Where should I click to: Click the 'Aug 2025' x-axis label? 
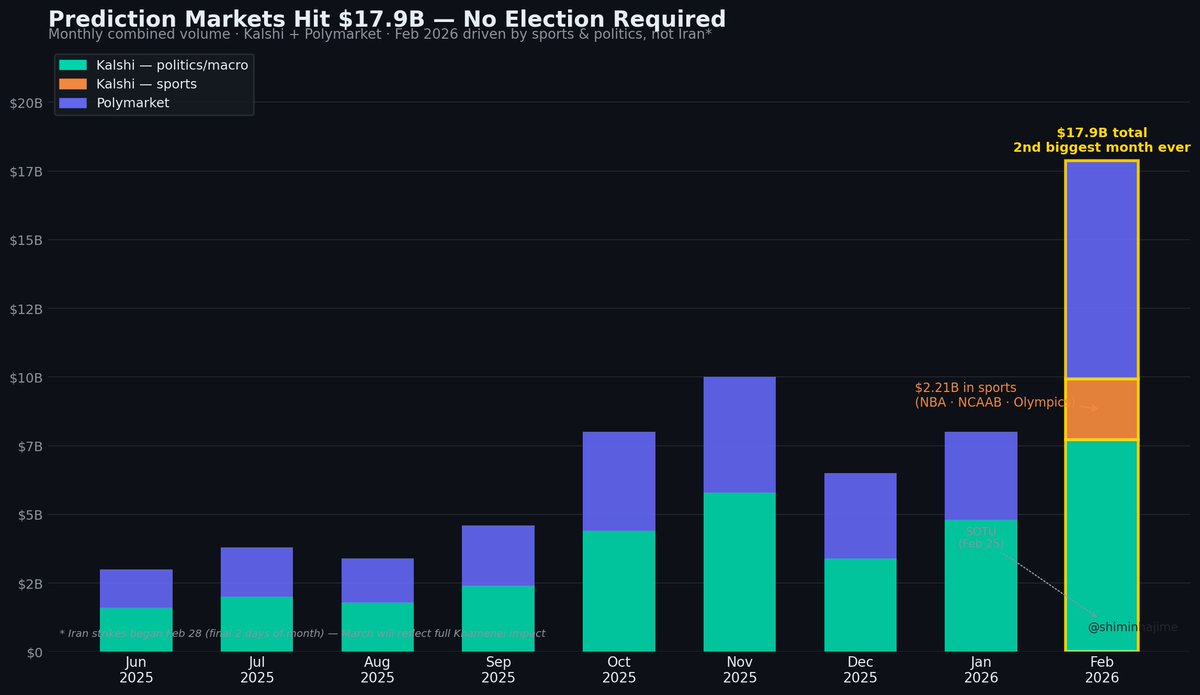377,670
